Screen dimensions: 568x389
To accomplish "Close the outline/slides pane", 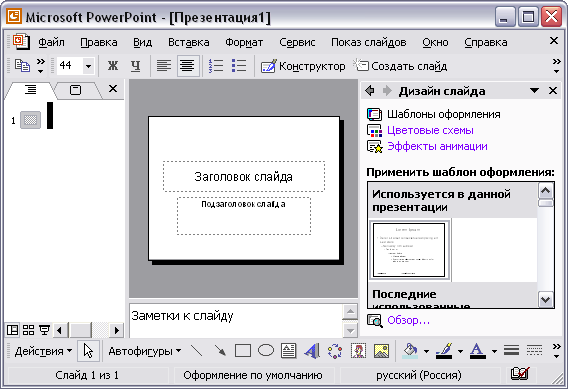I will 113,89.
